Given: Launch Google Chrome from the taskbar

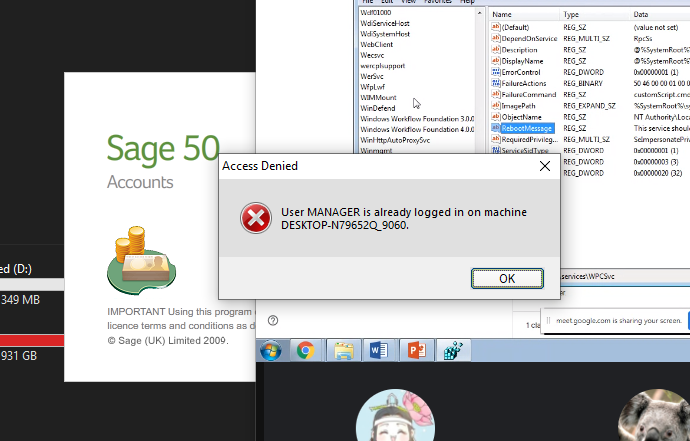Looking at the screenshot, I should tap(305, 351).
